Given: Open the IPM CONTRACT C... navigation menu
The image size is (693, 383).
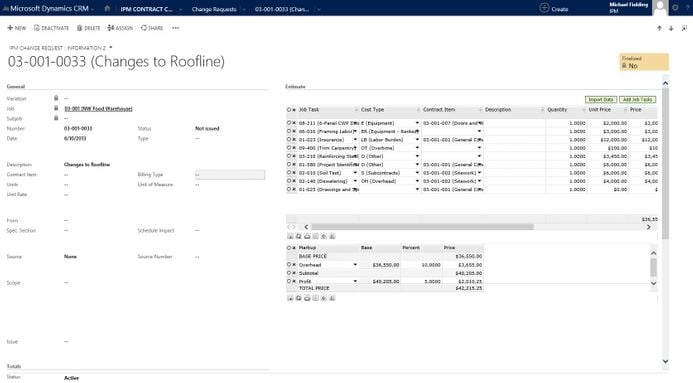Looking at the screenshot, I should coord(146,9).
